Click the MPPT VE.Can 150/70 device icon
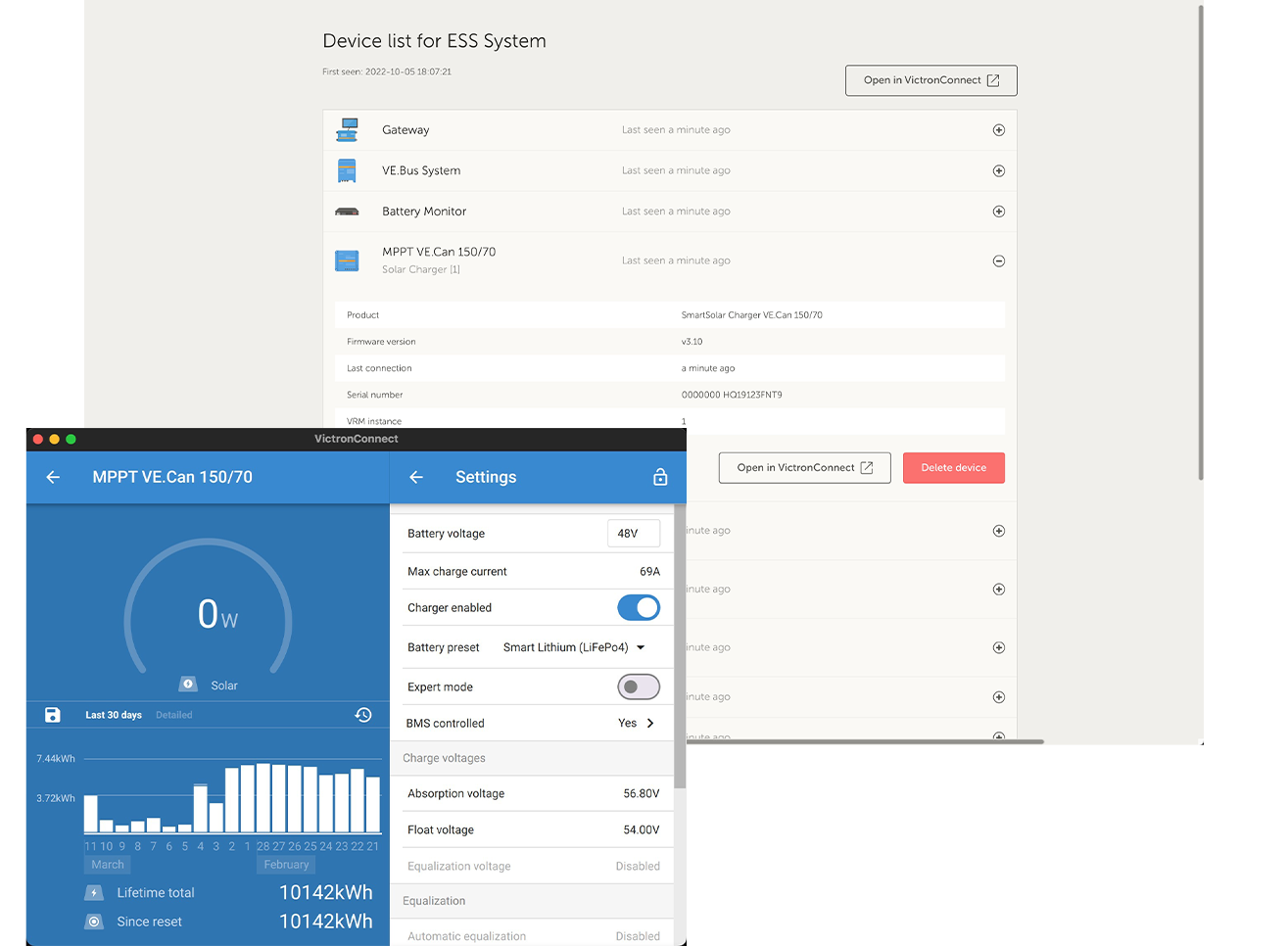Screen dimensions: 1288x946 tap(347, 260)
